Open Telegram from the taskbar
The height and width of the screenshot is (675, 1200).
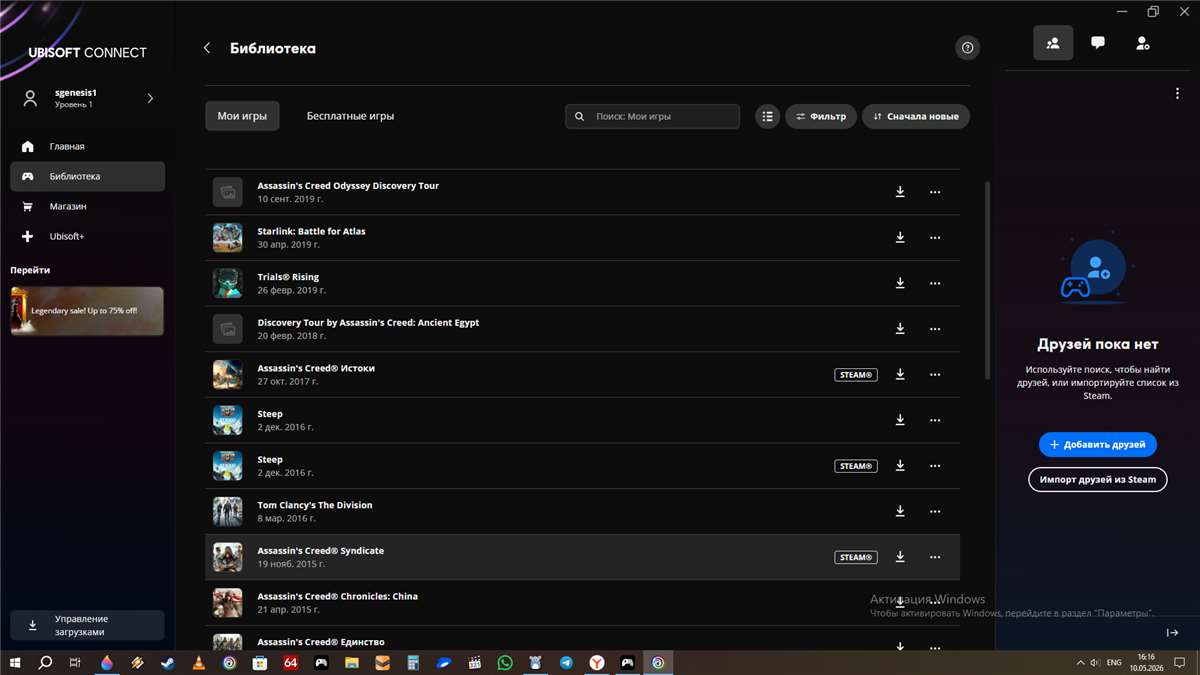point(566,662)
